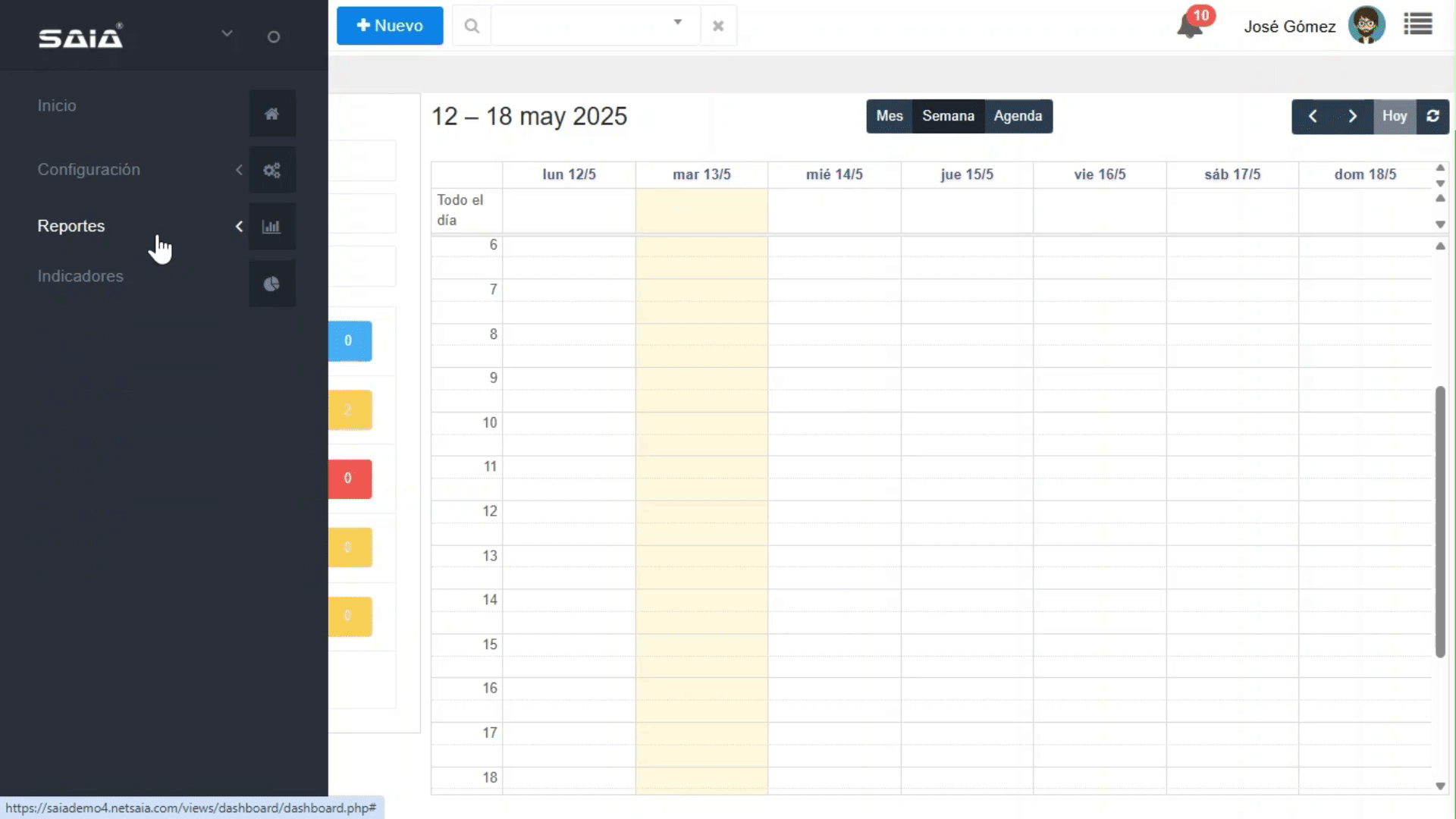Viewport: 1456px width, 819px height.
Task: Open the notifications bell icon
Action: tap(1189, 27)
